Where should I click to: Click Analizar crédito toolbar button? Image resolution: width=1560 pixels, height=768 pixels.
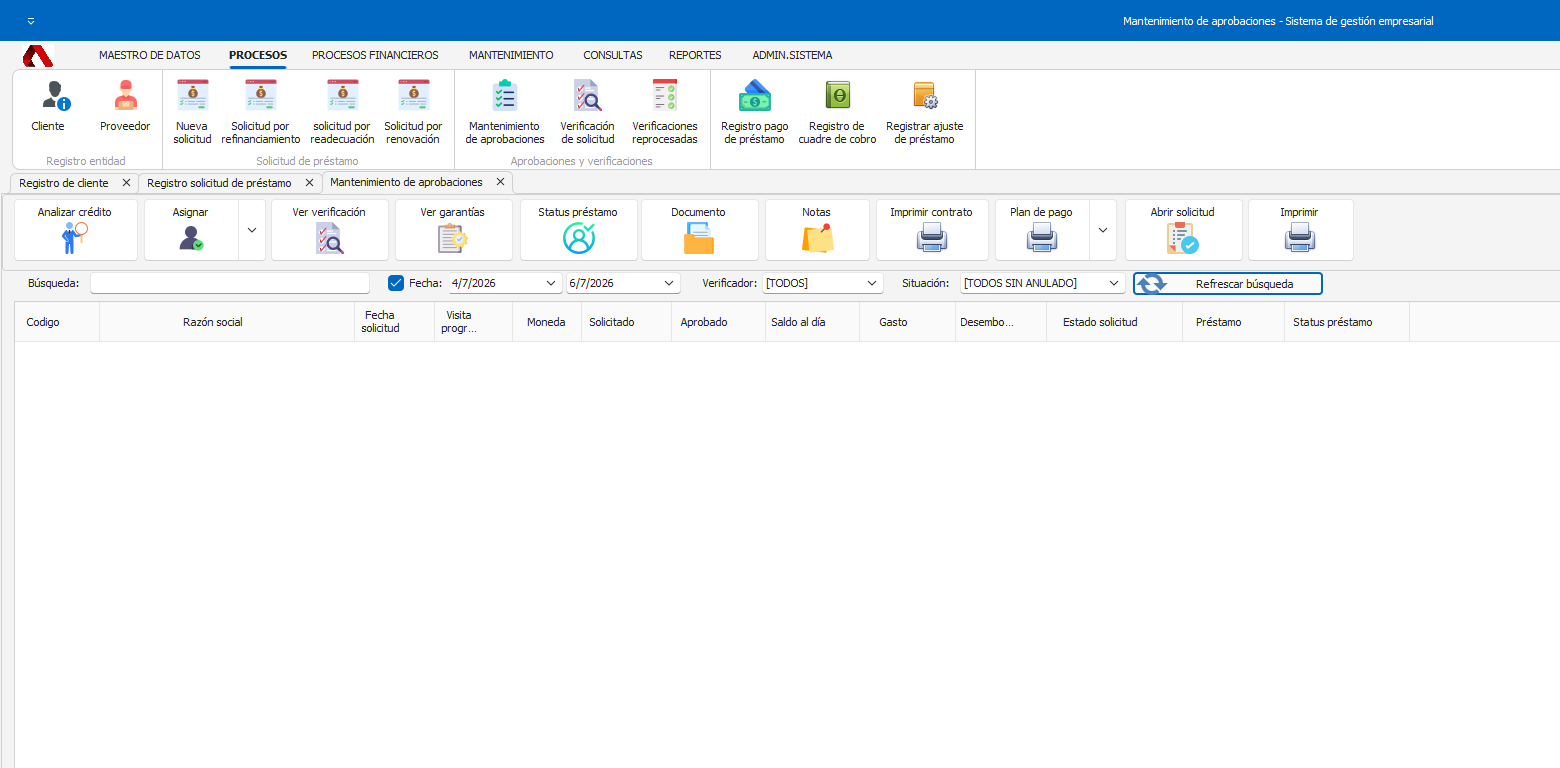pos(75,230)
